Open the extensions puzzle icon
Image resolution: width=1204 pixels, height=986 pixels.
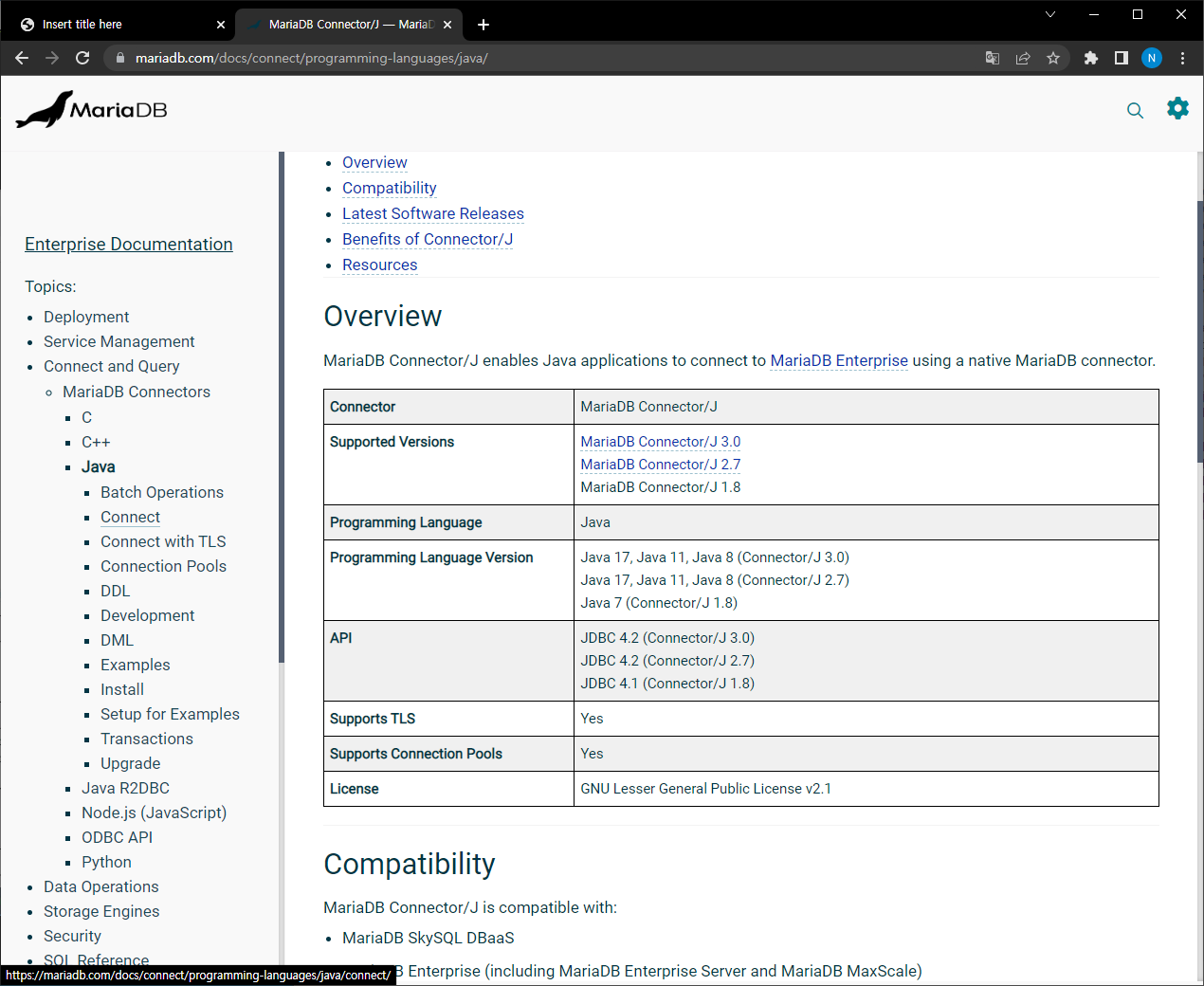(x=1091, y=58)
